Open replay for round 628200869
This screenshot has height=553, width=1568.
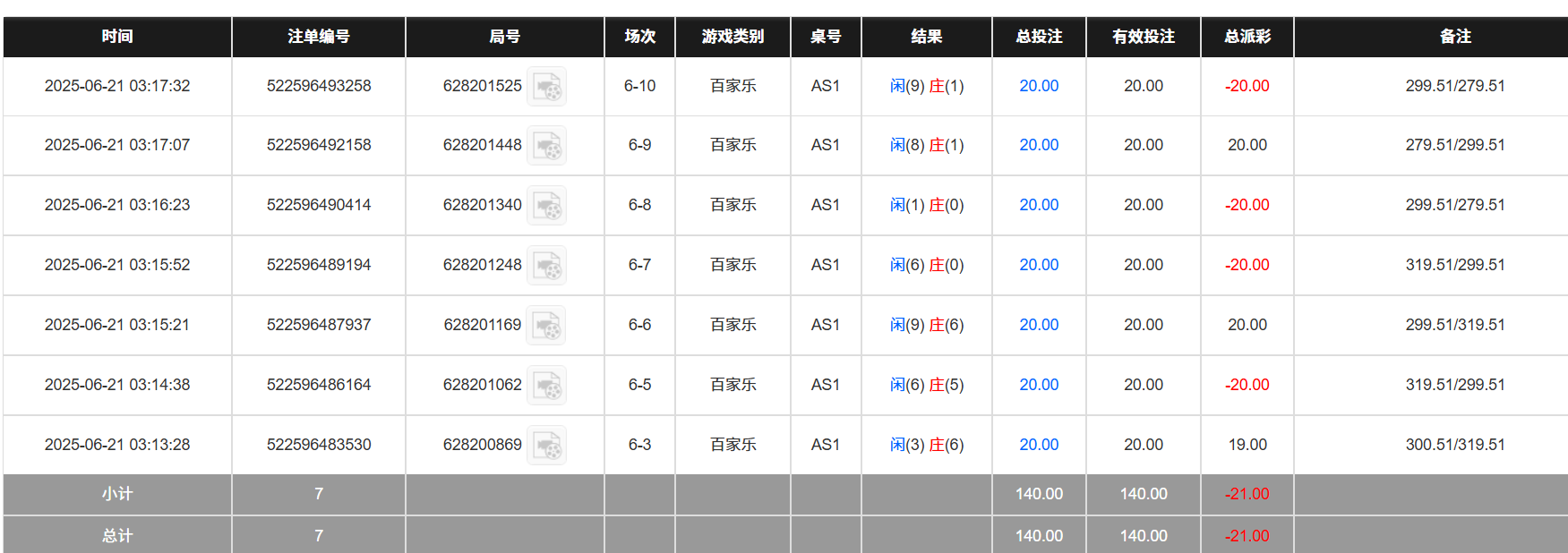(547, 445)
